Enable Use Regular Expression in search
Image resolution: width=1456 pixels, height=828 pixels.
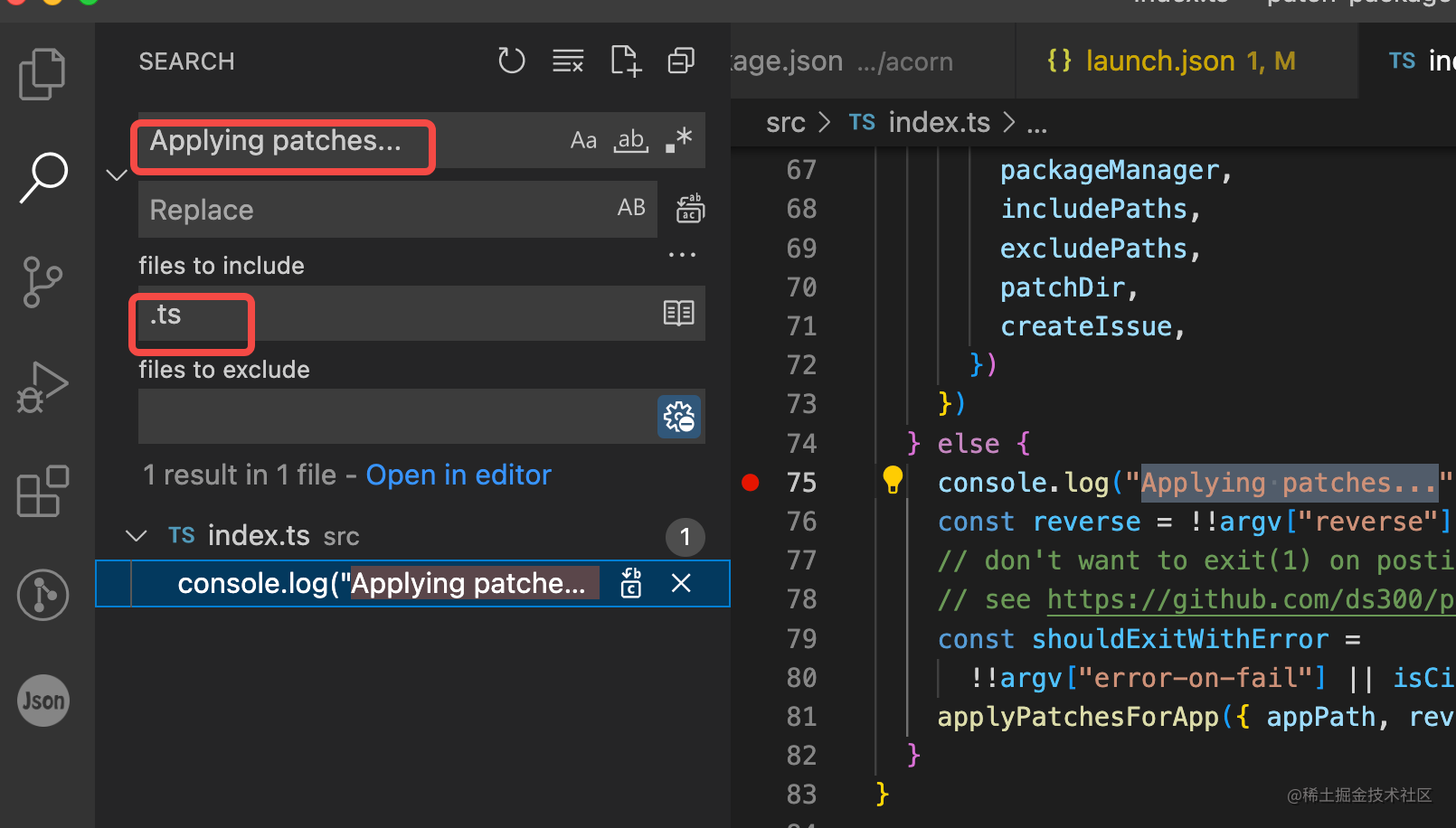point(679,141)
